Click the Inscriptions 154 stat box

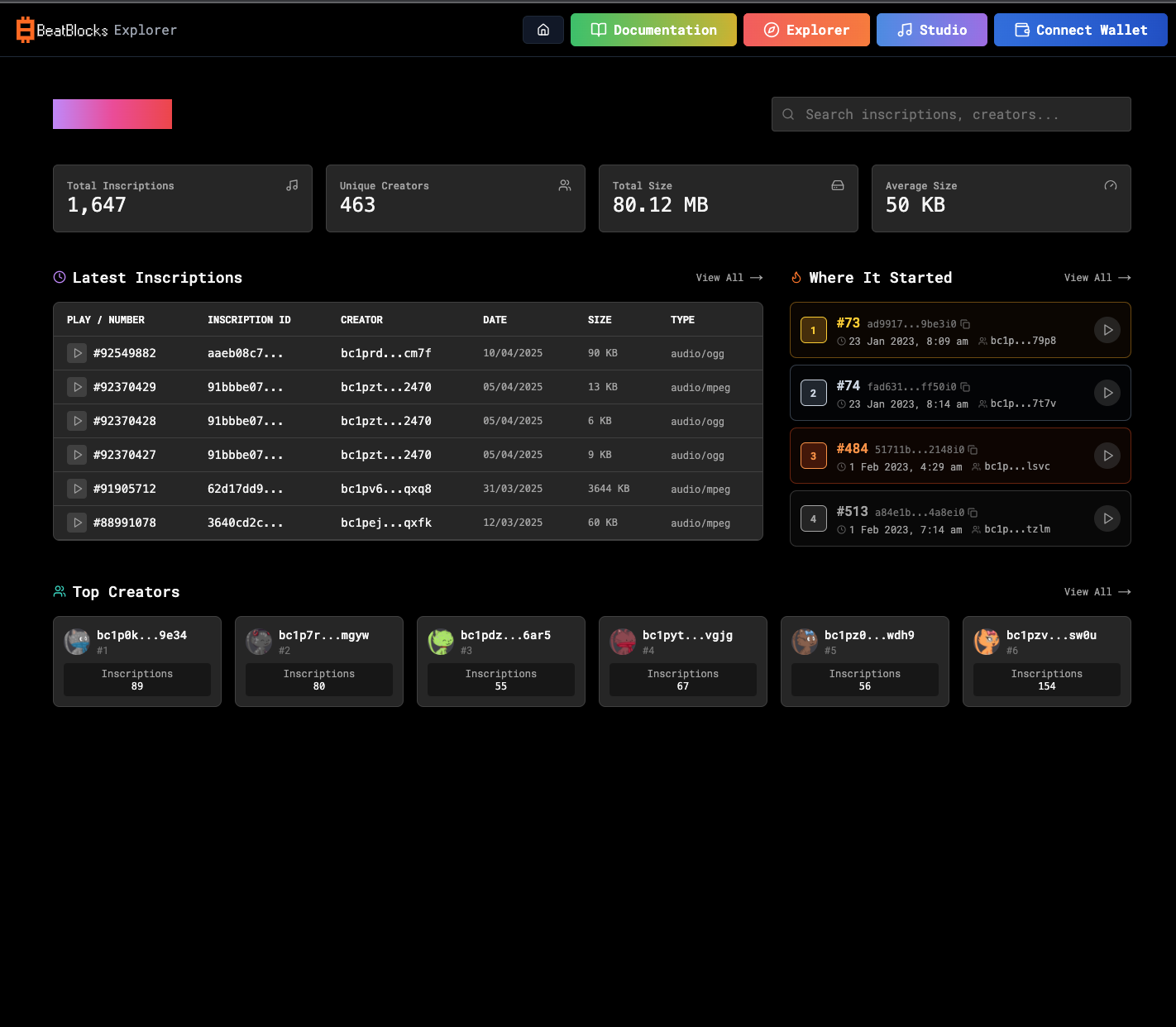[x=1047, y=680]
